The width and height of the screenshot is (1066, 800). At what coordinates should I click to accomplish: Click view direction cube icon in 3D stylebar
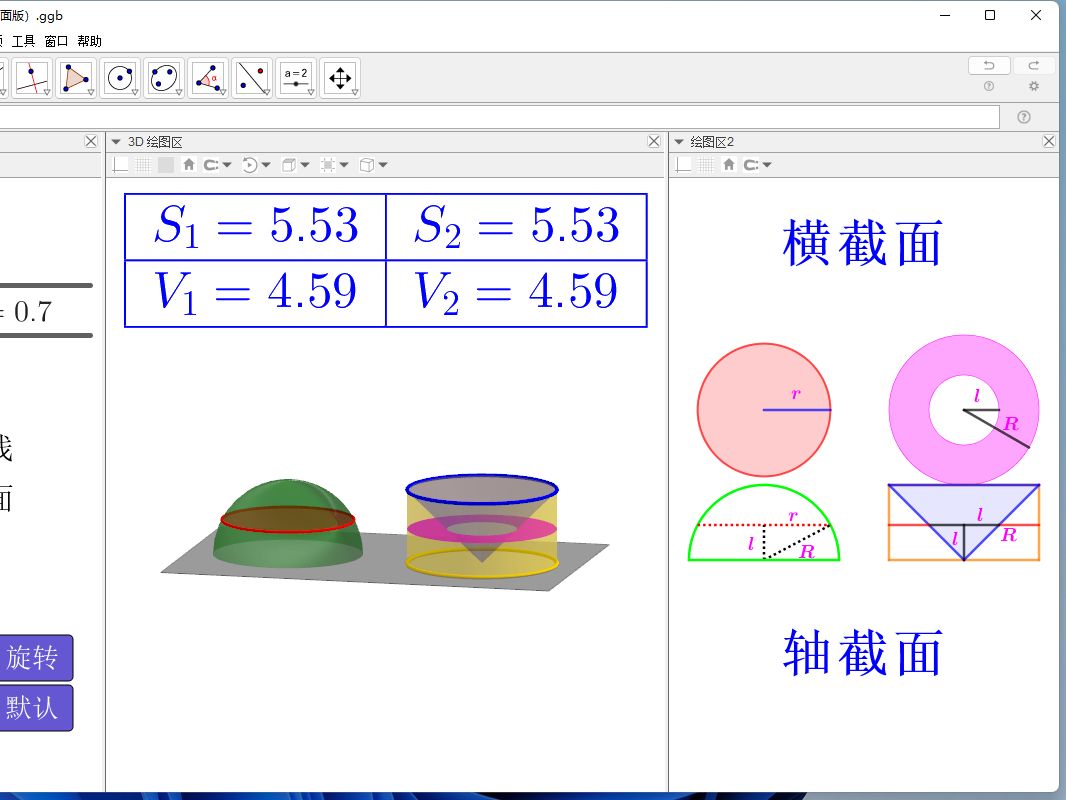288,164
